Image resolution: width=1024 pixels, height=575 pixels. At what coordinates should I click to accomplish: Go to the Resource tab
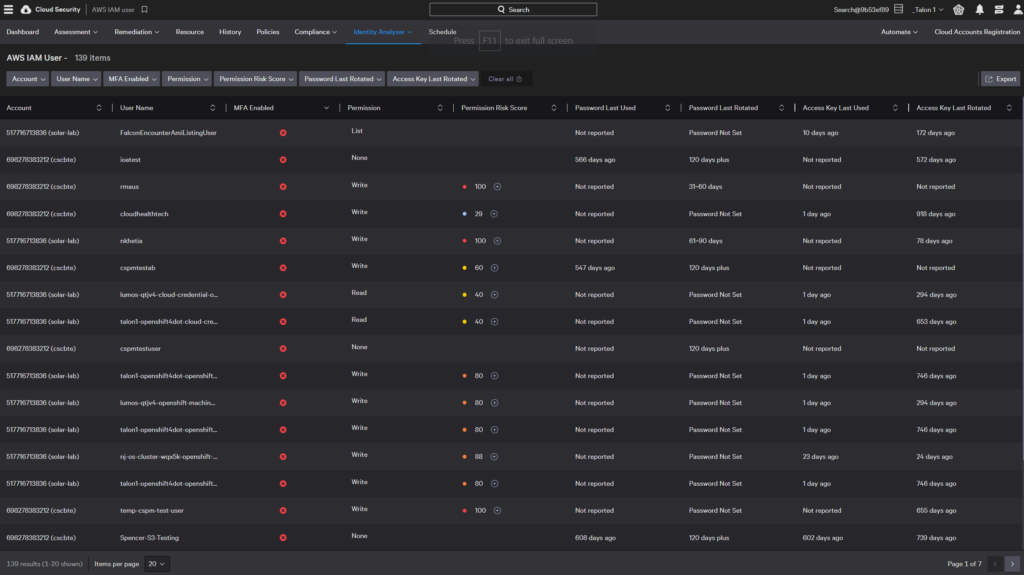(x=189, y=32)
